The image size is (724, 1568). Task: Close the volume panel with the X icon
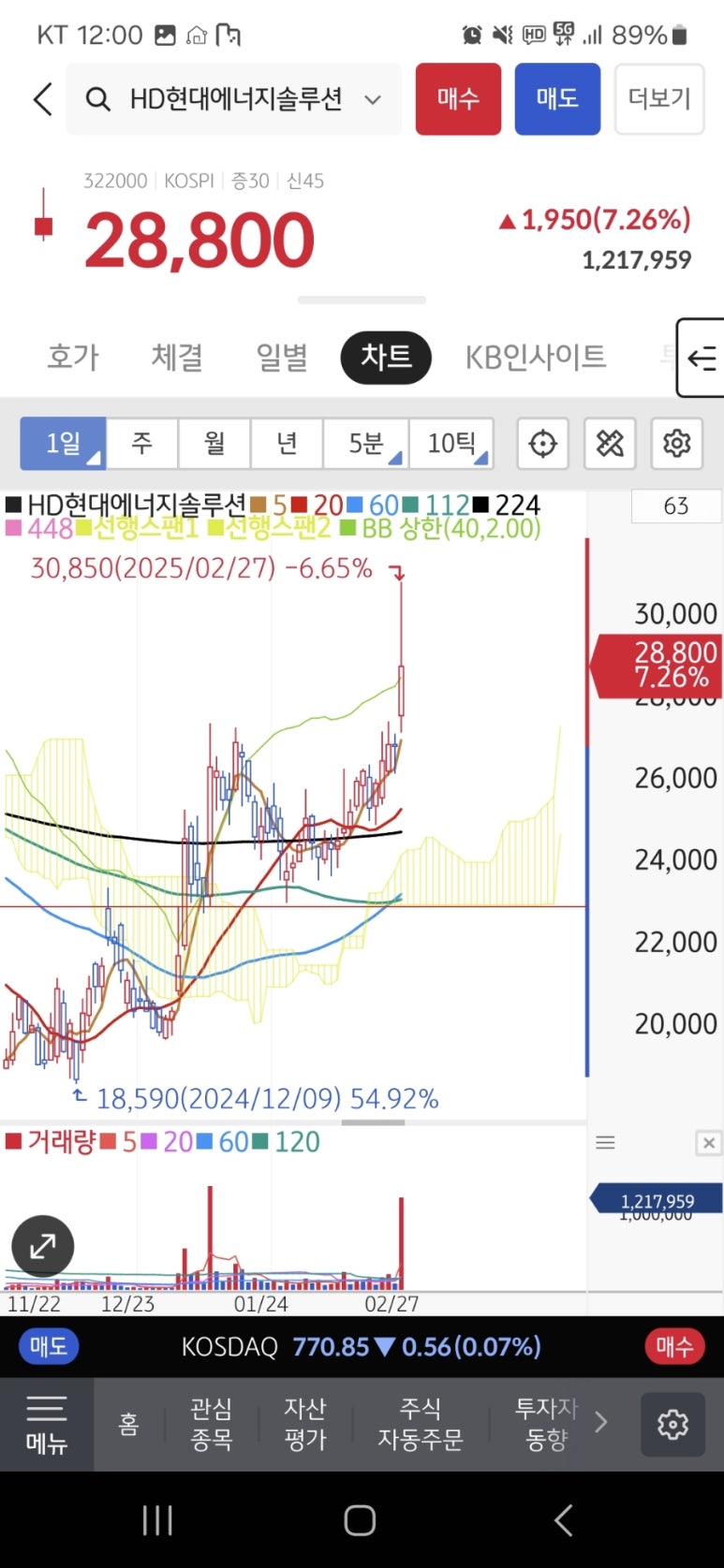coord(709,1143)
